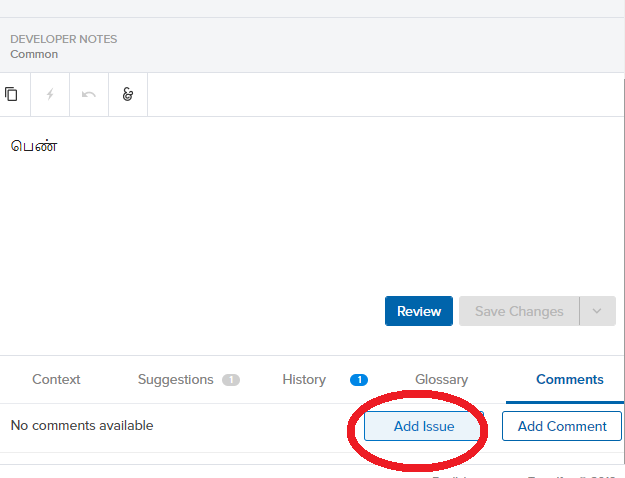
Task: Click inside the translation text area
Action: 300,220
